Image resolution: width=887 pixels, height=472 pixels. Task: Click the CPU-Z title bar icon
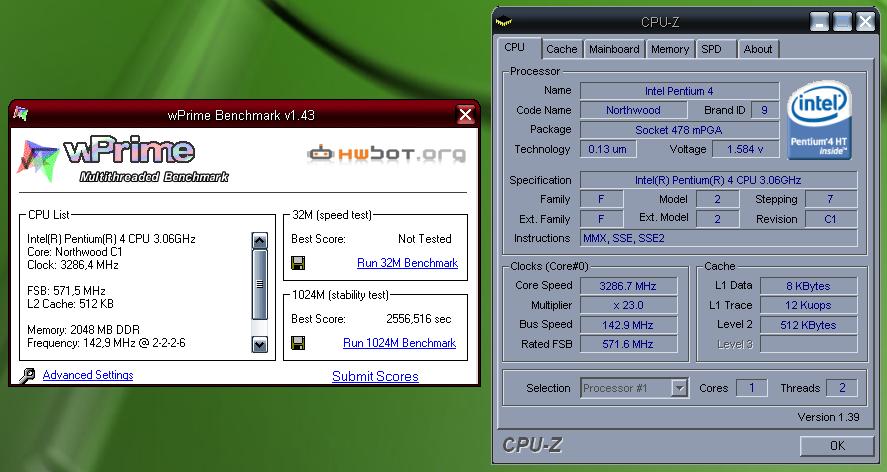[503, 22]
